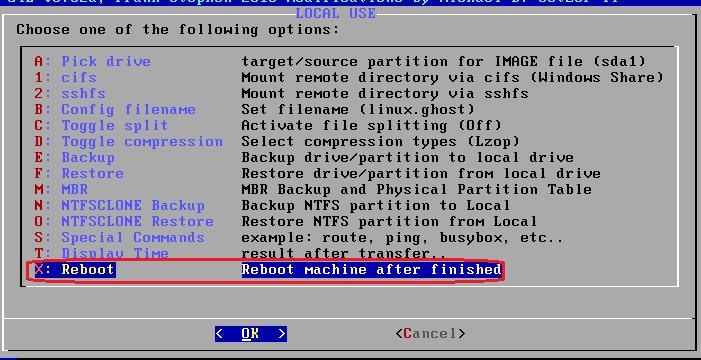Select the 'M: MBR' option
Image resolution: width=701 pixels, height=360 pixels.
point(61,190)
